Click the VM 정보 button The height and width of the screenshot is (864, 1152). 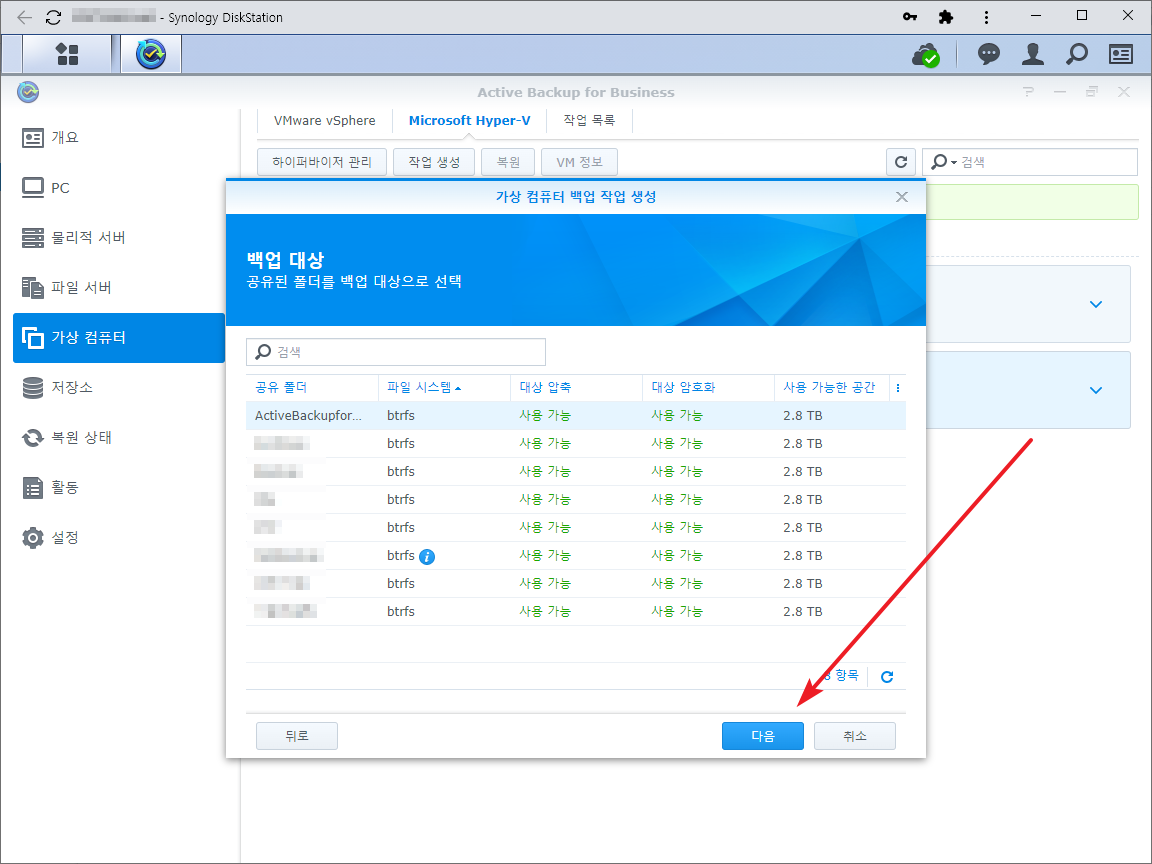[x=579, y=162]
